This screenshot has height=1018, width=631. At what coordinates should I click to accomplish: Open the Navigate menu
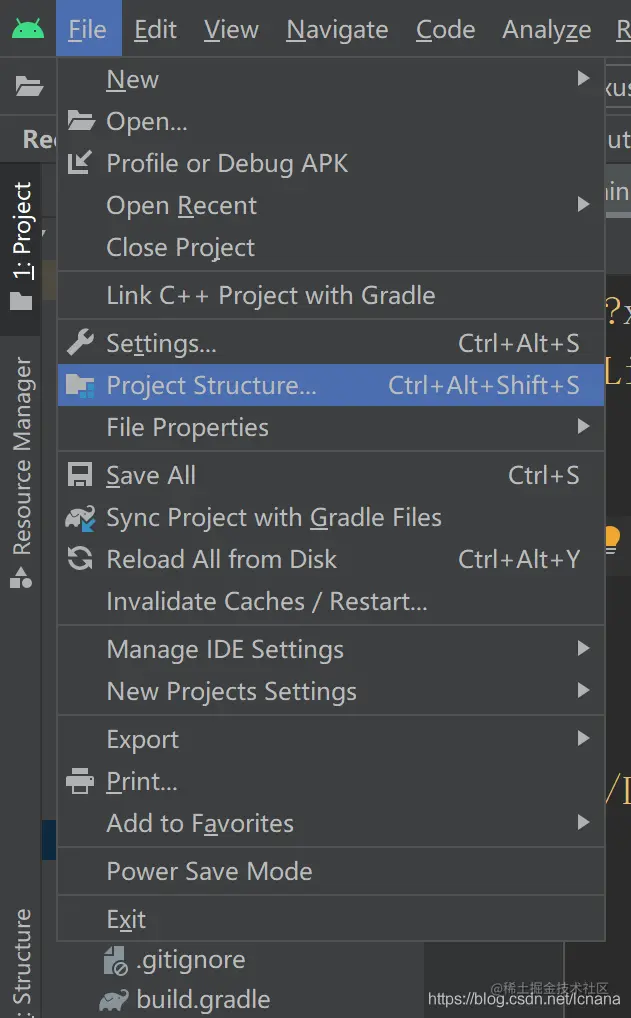coord(337,30)
